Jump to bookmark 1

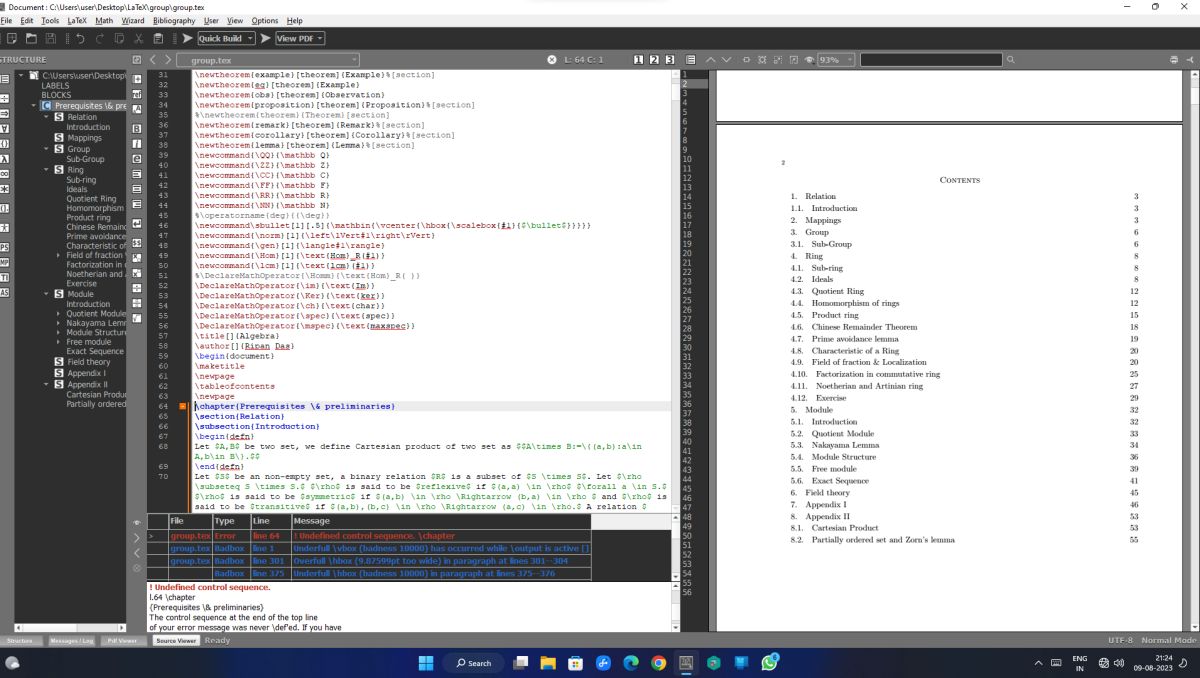(x=638, y=60)
